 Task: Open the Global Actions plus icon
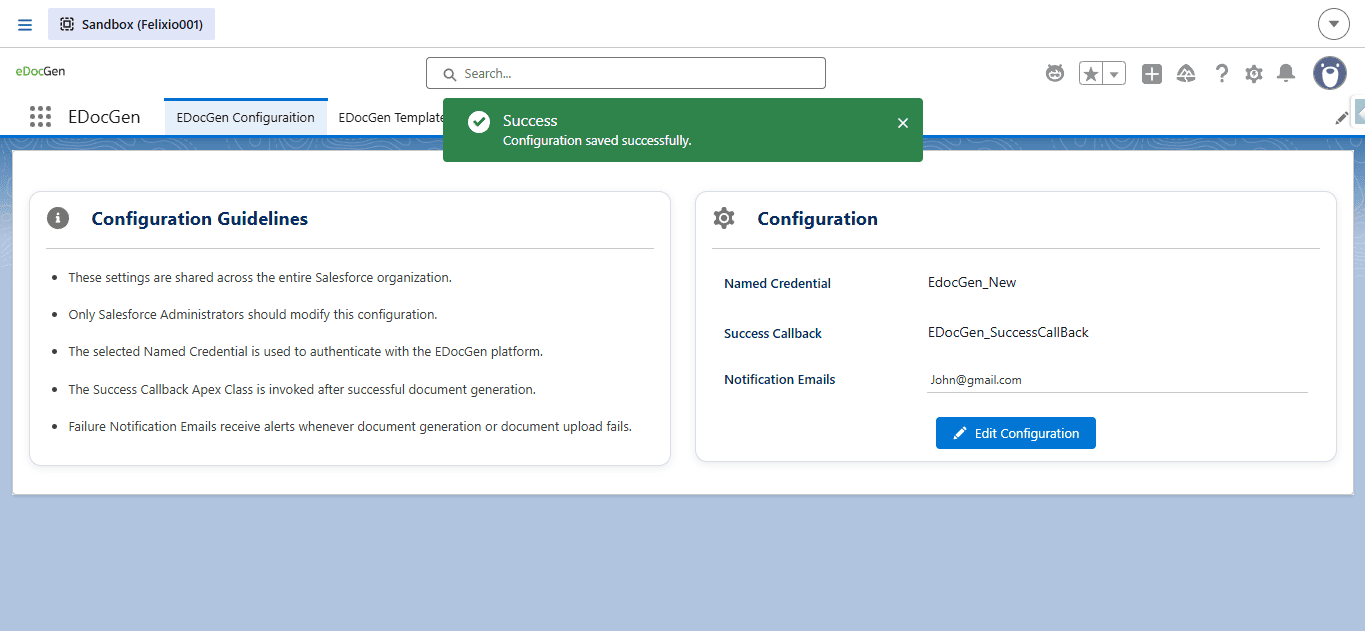1152,73
